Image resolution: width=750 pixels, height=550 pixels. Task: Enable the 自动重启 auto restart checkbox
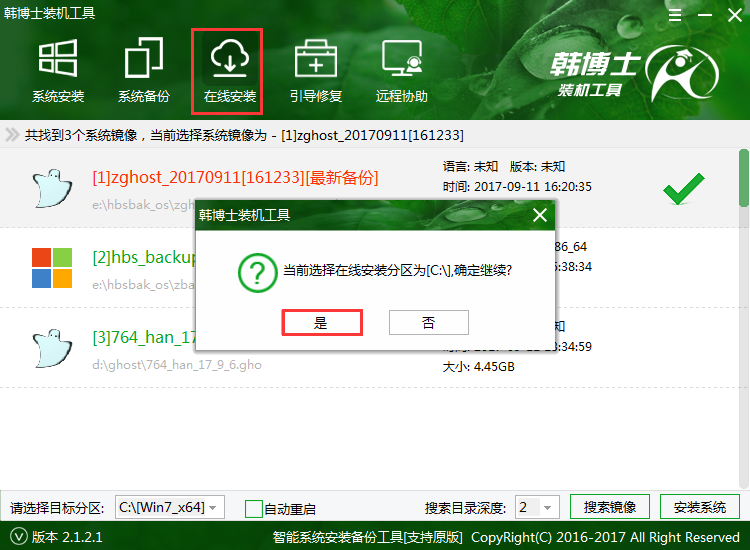[x=254, y=508]
